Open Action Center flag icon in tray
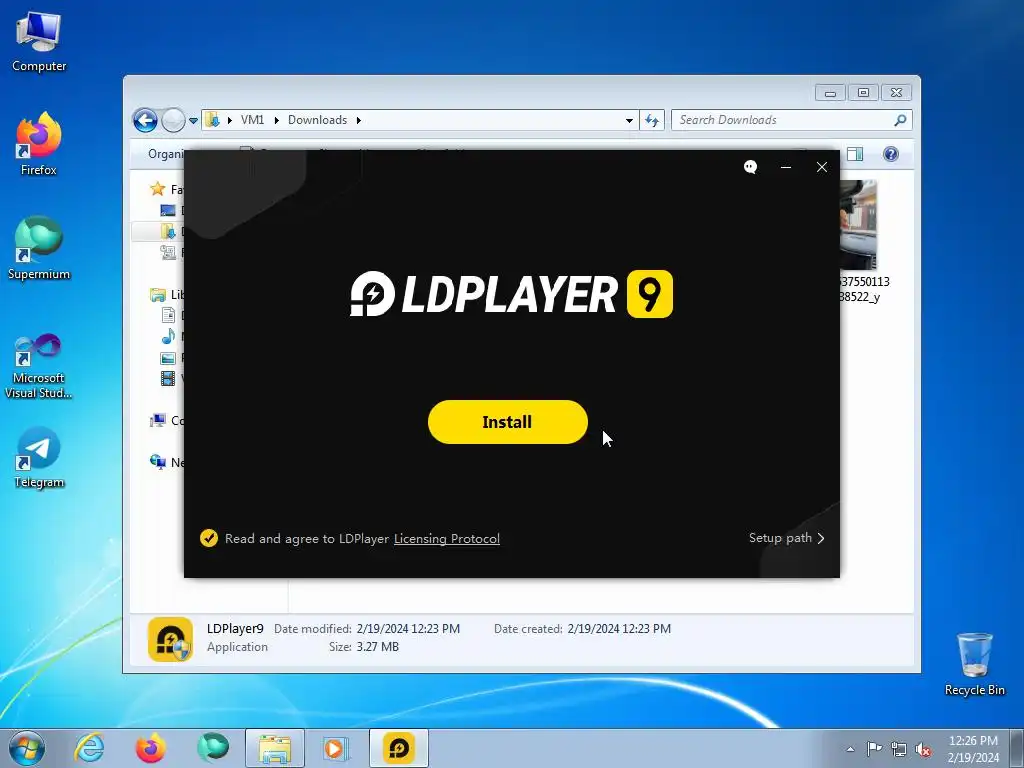 (x=874, y=749)
